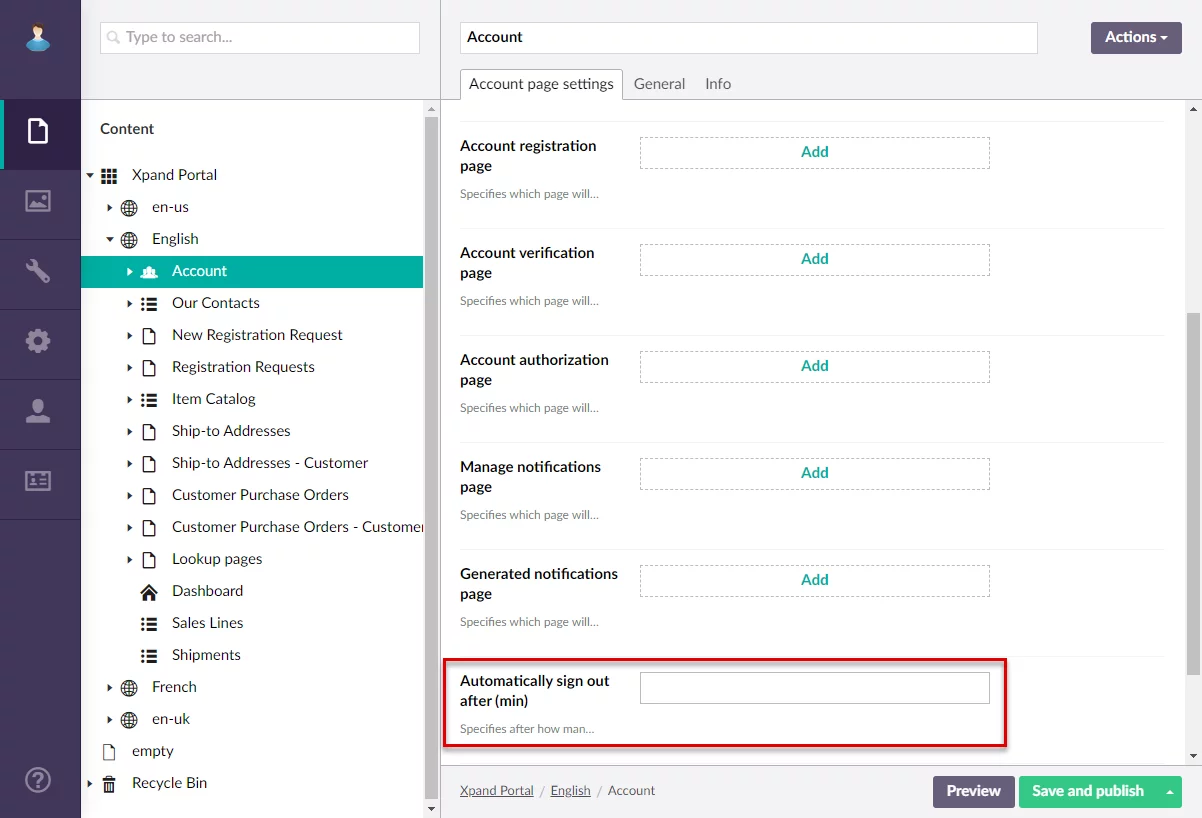Open the user avatar profile icon

[38, 38]
